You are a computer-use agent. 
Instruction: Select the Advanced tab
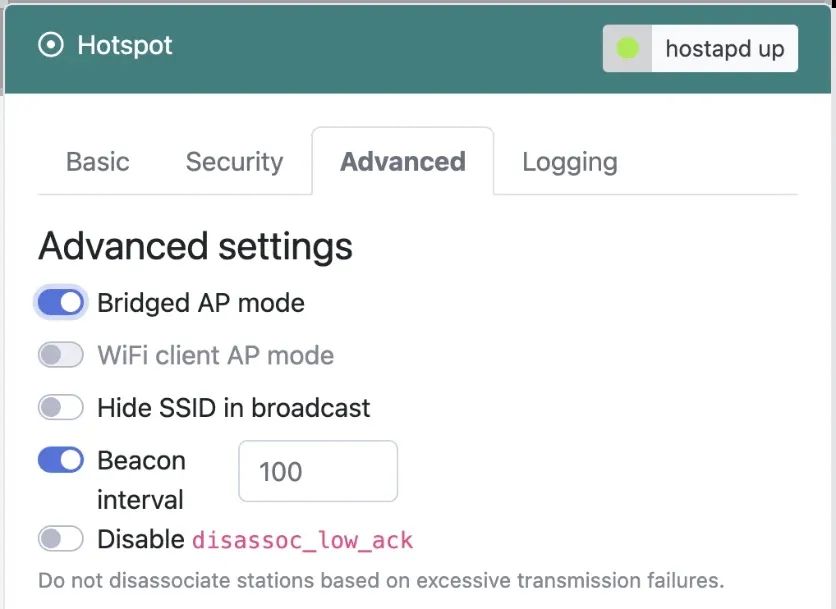[x=402, y=162]
